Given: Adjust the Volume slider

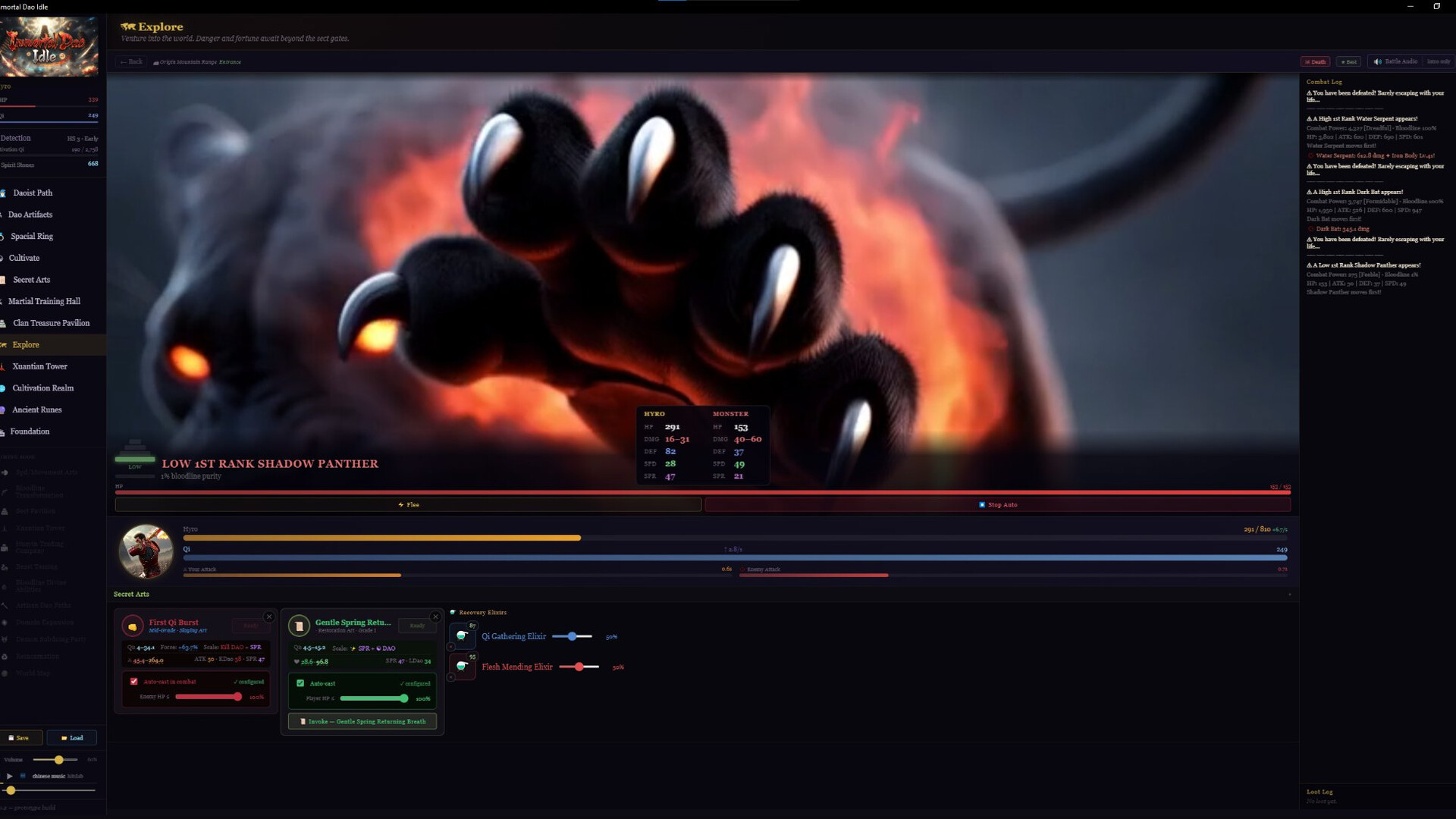Looking at the screenshot, I should pos(59,760).
